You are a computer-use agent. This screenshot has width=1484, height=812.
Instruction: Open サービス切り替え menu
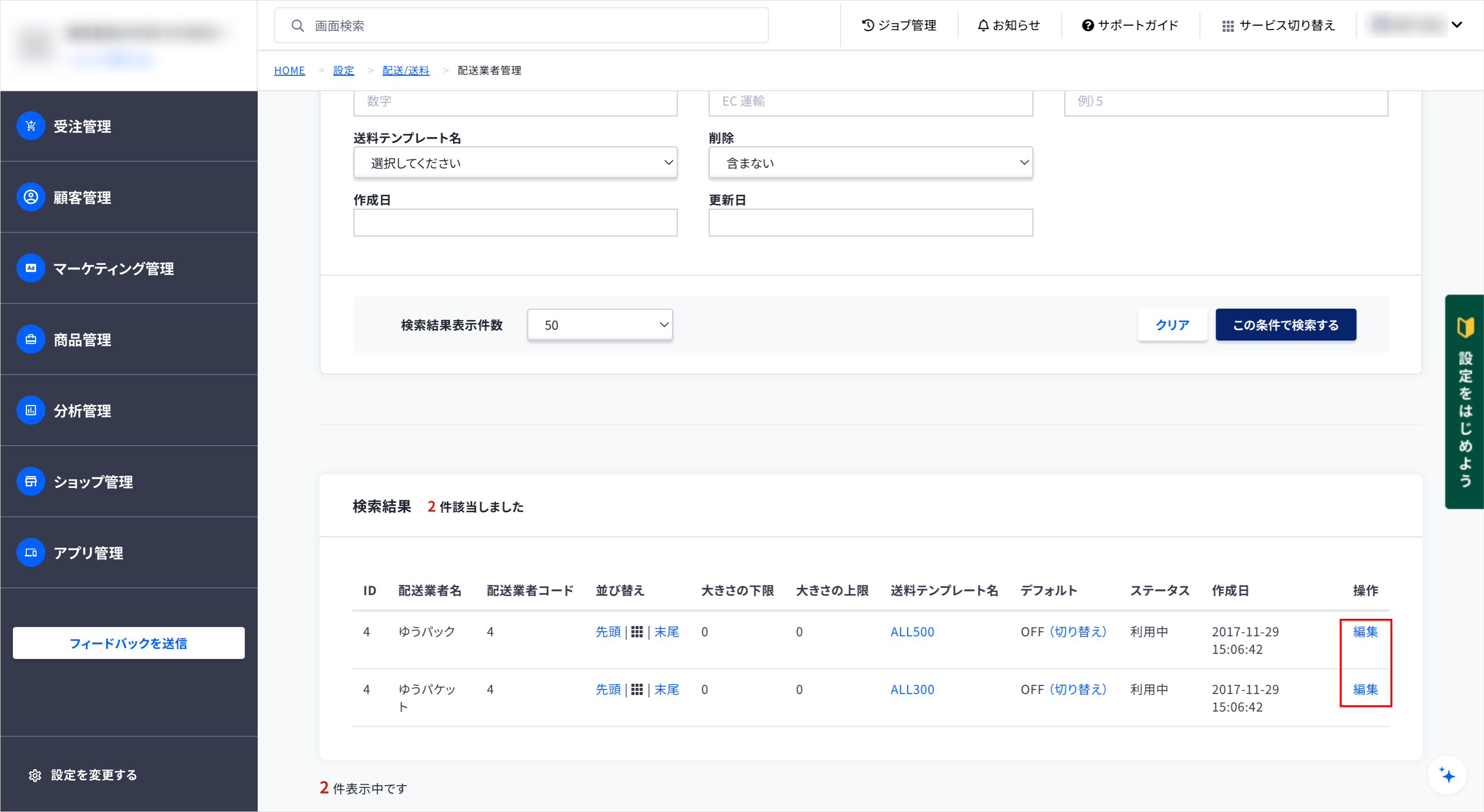[1278, 25]
